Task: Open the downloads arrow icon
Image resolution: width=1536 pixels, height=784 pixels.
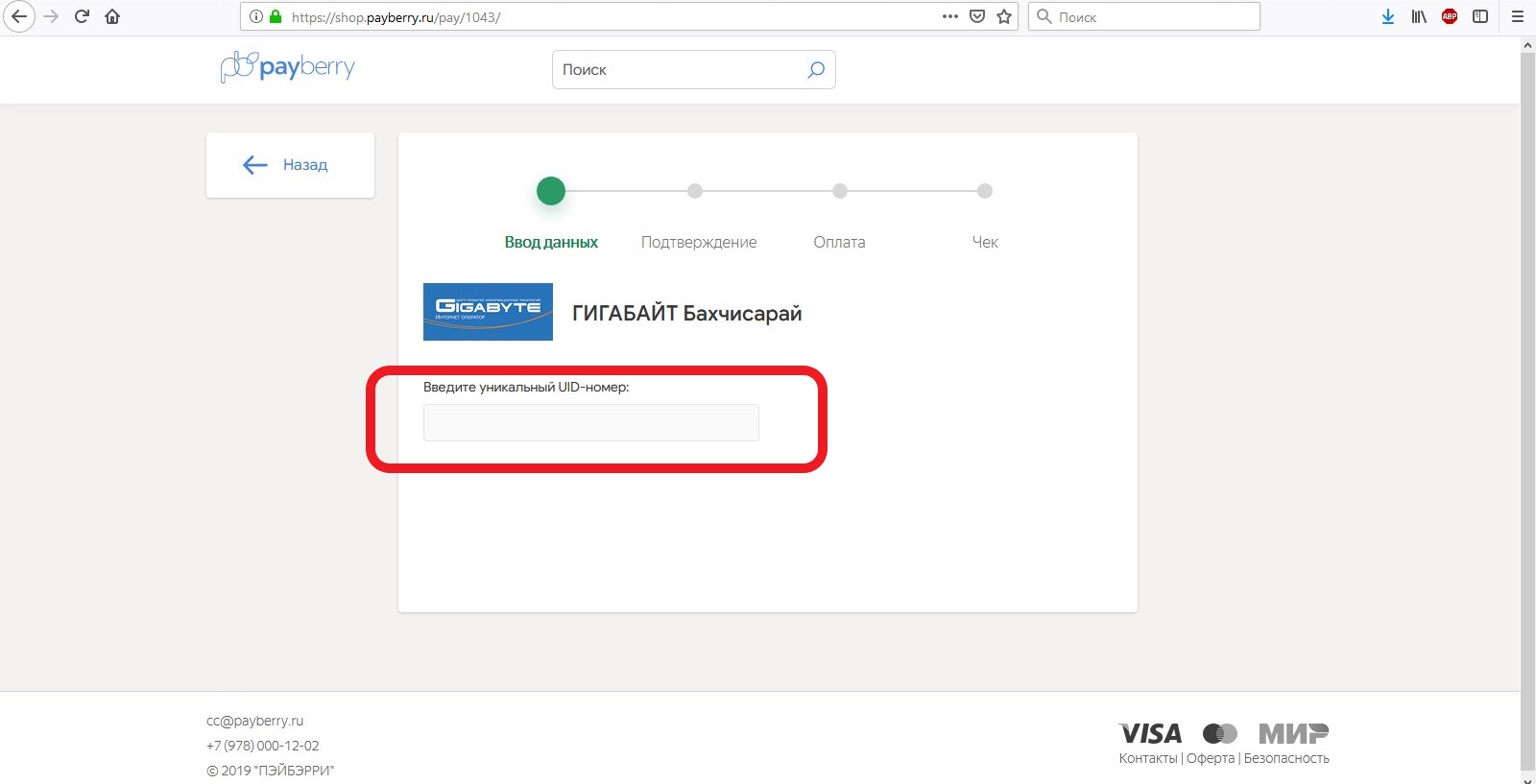Action: tap(1387, 16)
